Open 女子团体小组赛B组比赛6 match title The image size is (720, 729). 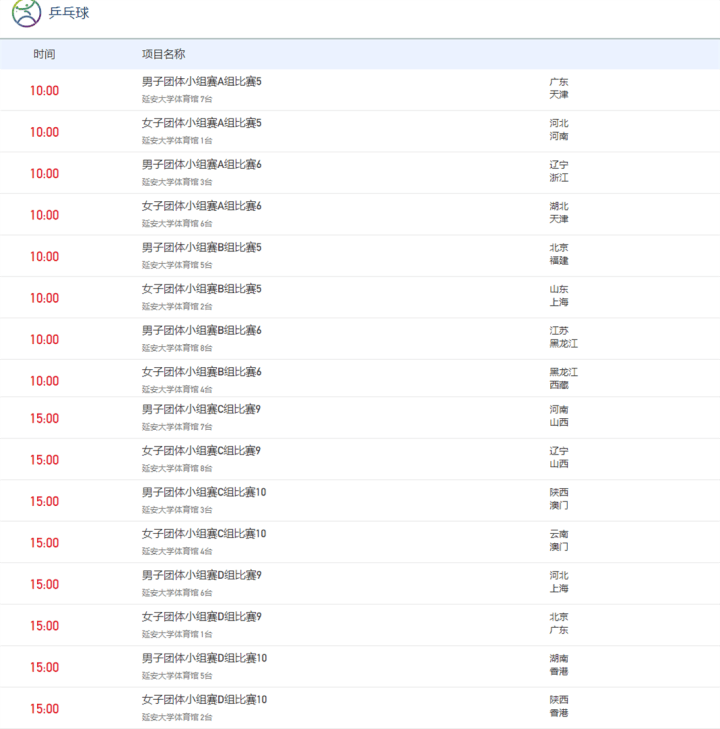202,372
